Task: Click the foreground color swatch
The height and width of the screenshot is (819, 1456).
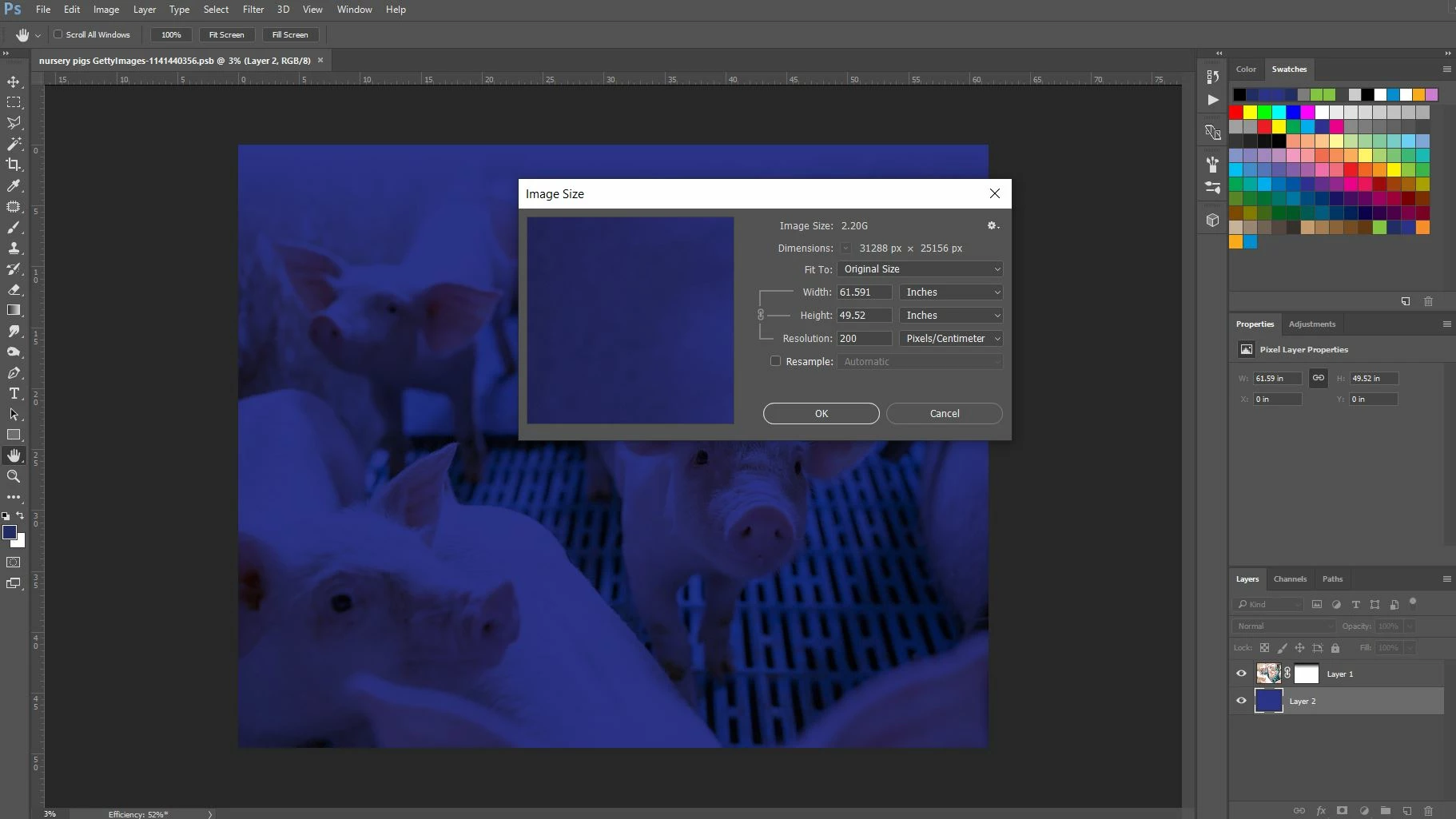Action: (x=10, y=532)
